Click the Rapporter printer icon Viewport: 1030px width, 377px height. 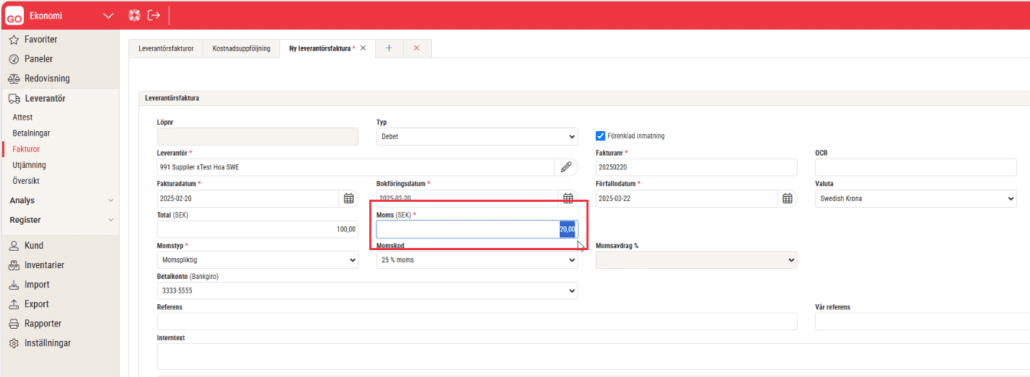click(13, 324)
